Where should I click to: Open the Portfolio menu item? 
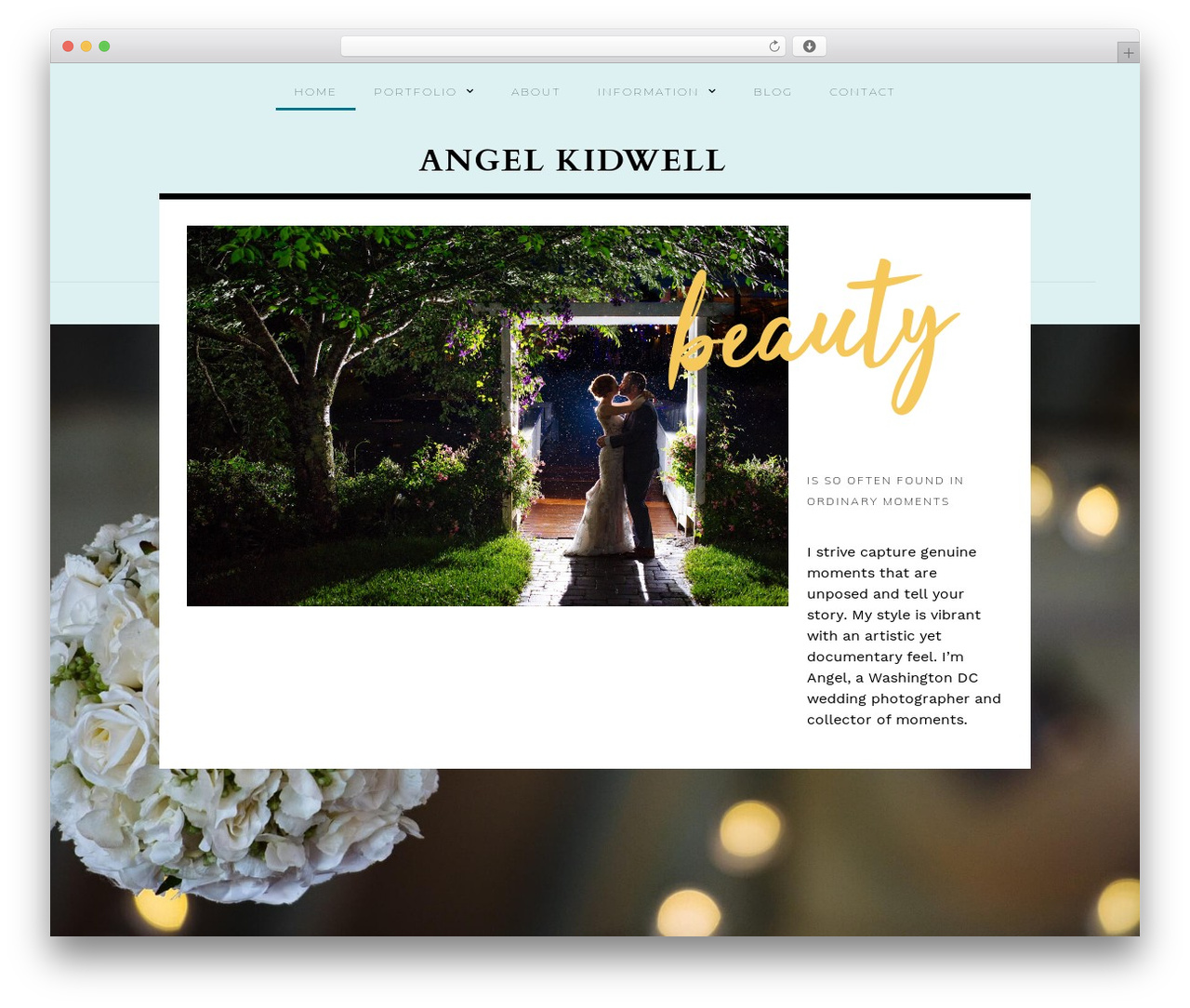click(415, 92)
